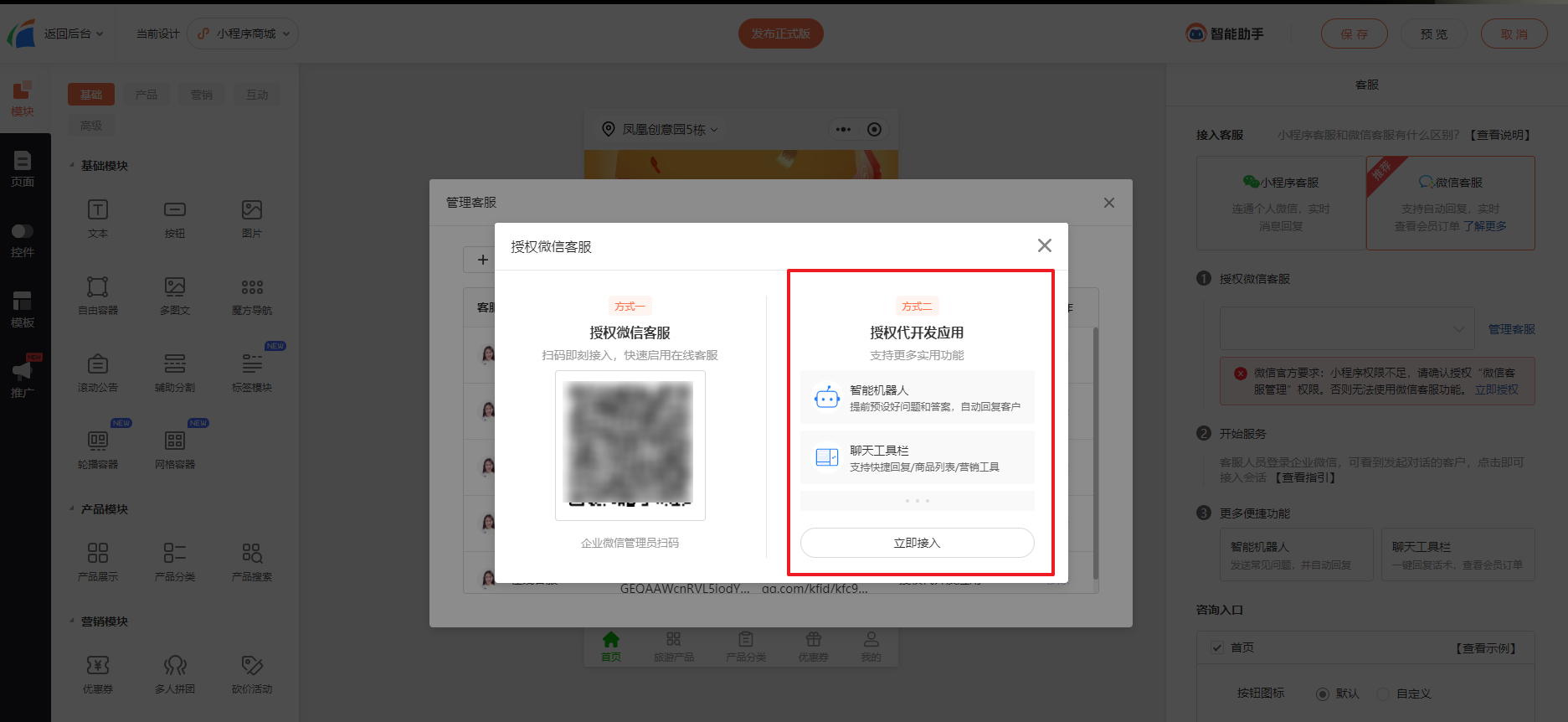Choose the 默认 button icon radio
This screenshot has width=1568, height=722.
tap(1323, 694)
